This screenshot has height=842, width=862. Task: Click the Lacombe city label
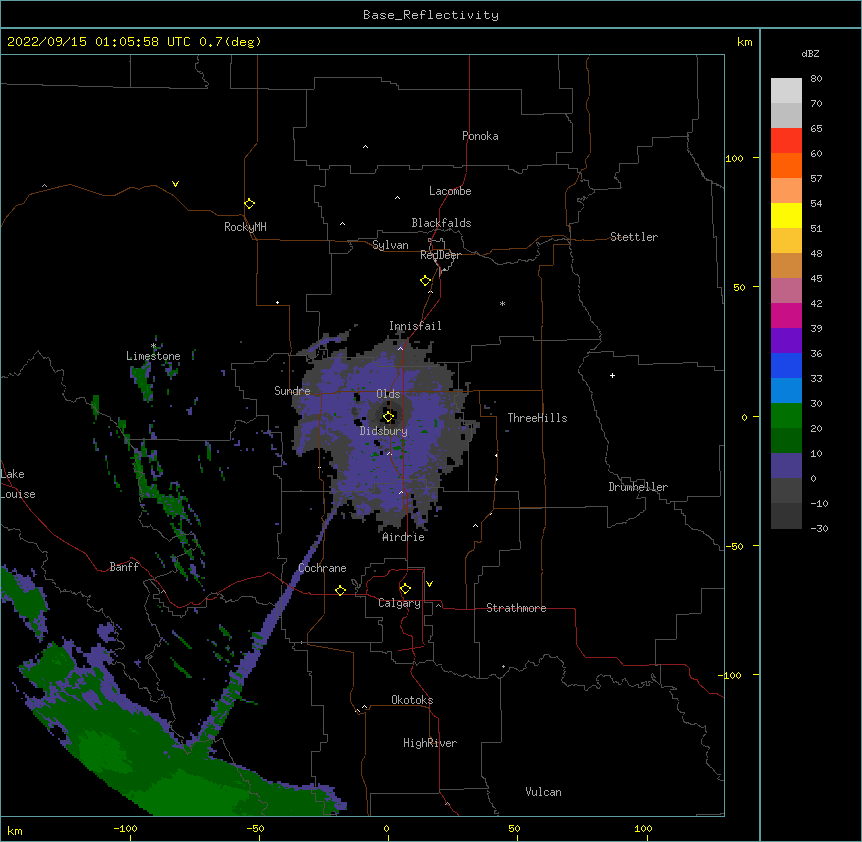[450, 191]
